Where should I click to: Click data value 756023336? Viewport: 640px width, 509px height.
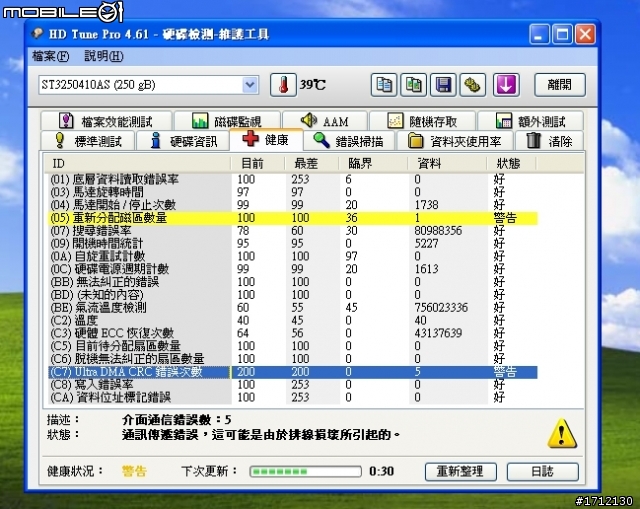point(441,307)
